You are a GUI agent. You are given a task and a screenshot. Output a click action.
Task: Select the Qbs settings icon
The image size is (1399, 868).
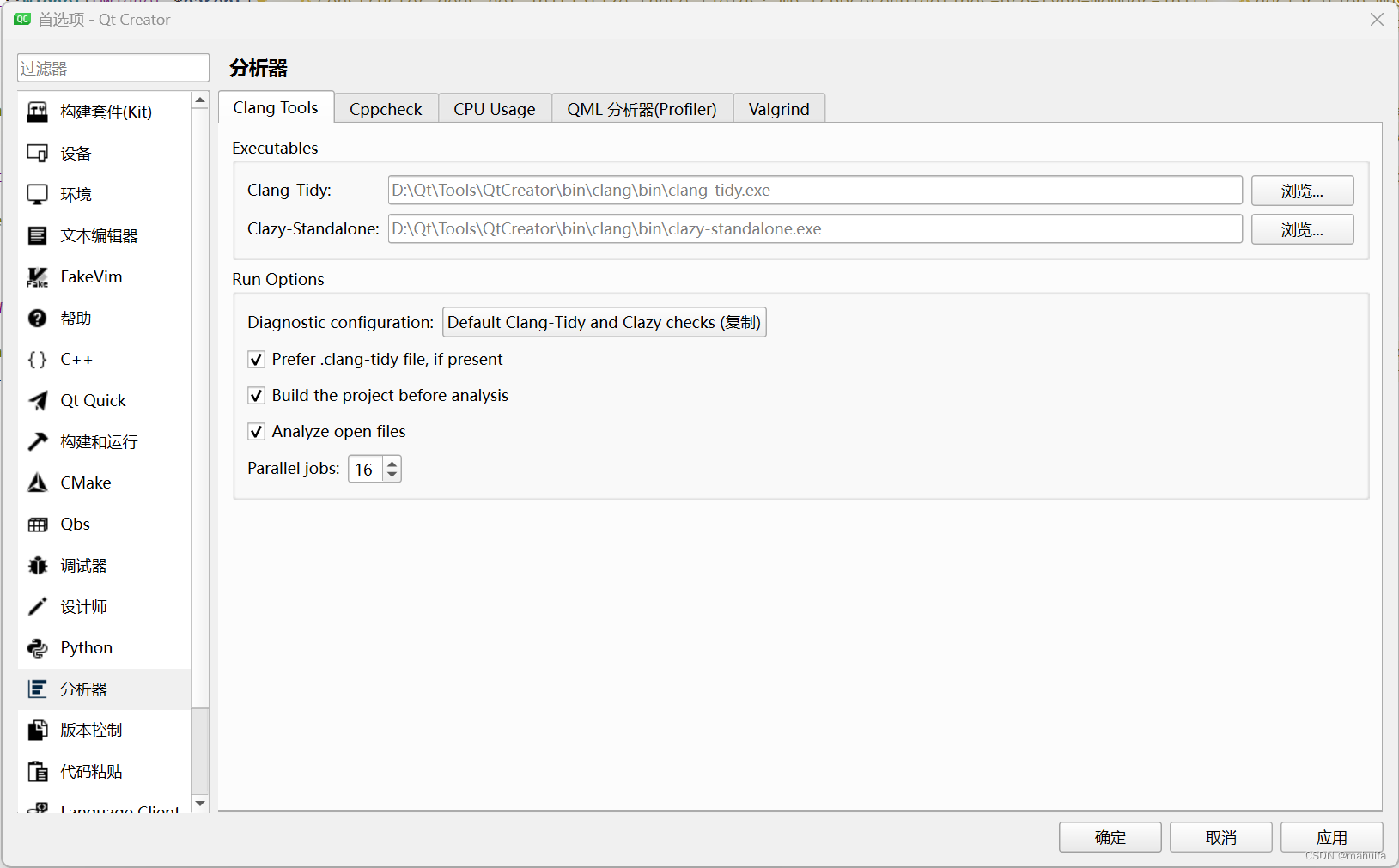pos(38,524)
